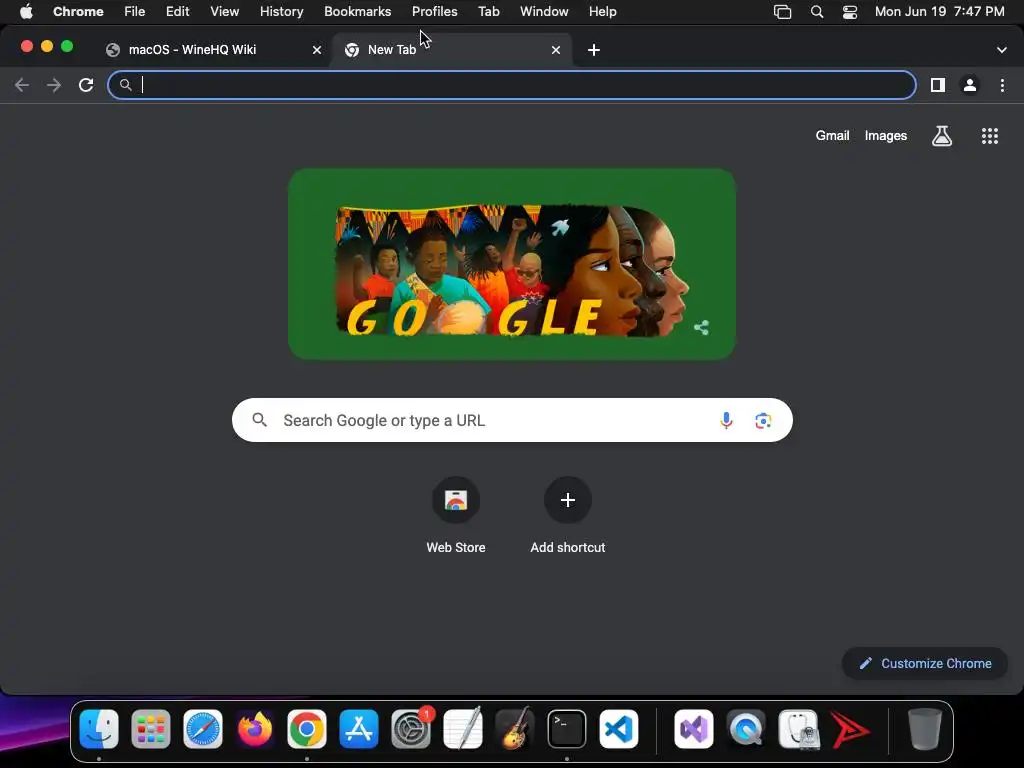Open the Apple menu
Viewport: 1024px width, 768px height.
(26, 12)
